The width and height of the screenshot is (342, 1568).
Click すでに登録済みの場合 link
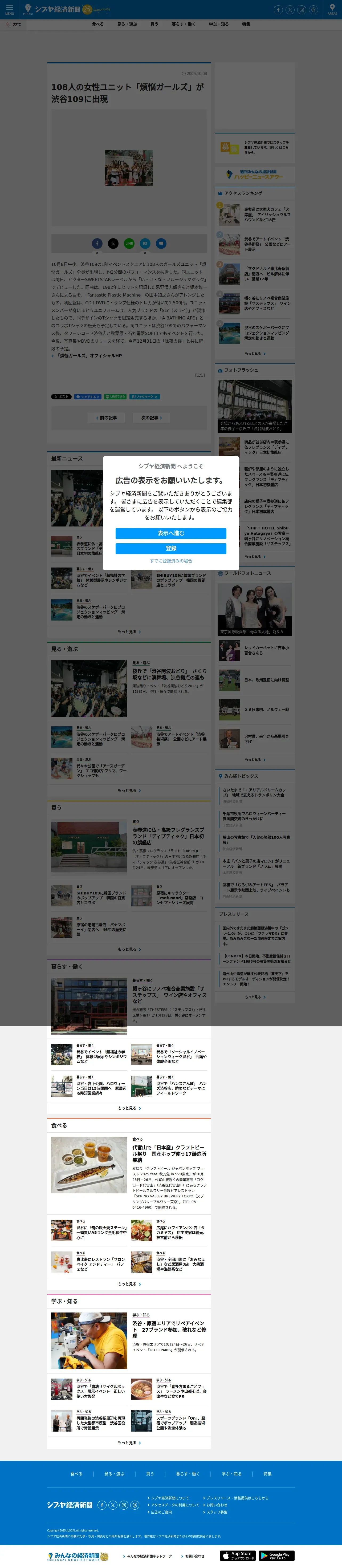171,561
